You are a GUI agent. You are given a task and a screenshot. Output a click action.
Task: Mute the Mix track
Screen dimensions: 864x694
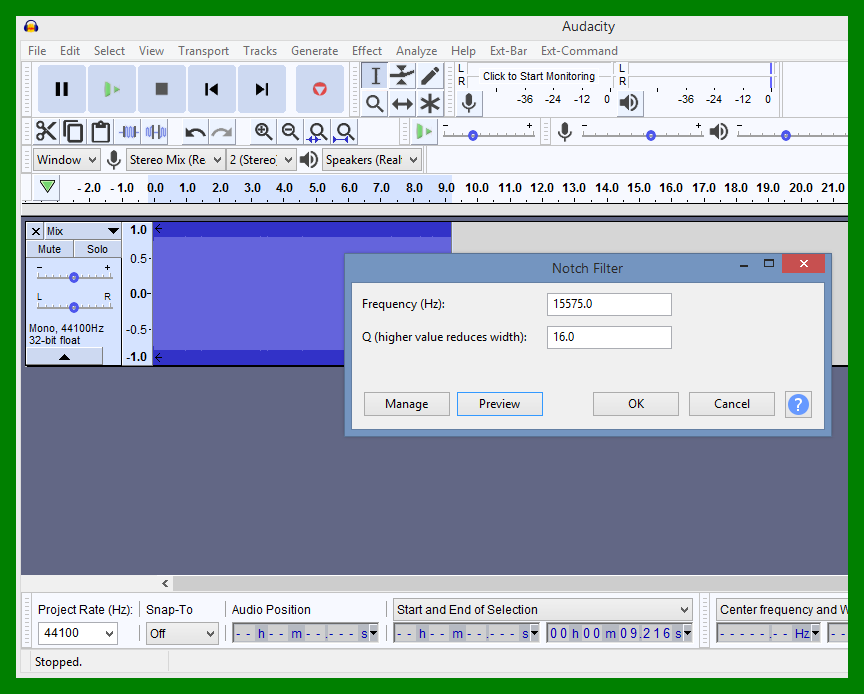coord(50,249)
